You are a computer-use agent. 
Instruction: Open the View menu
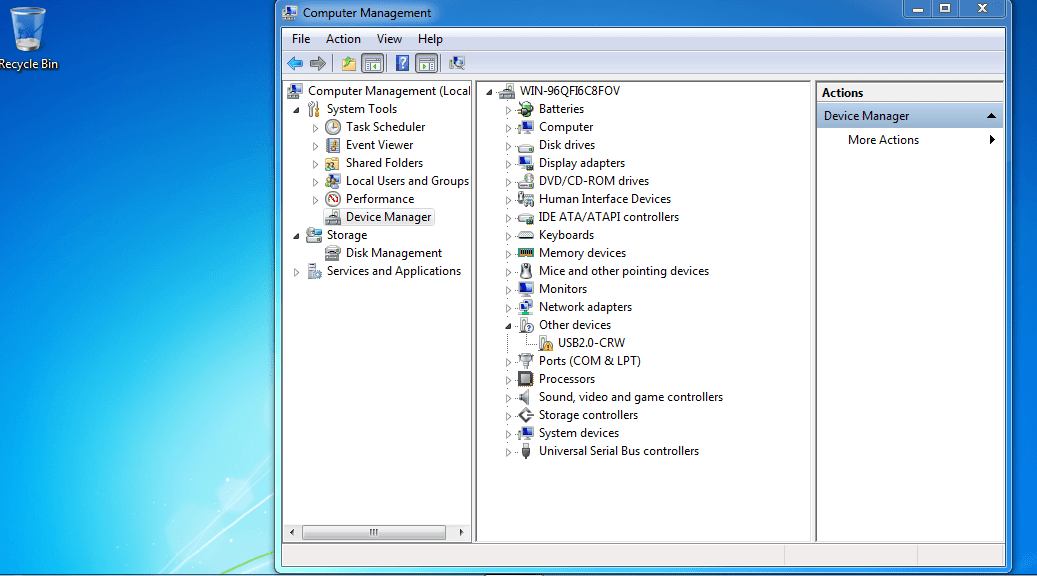pyautogui.click(x=389, y=39)
